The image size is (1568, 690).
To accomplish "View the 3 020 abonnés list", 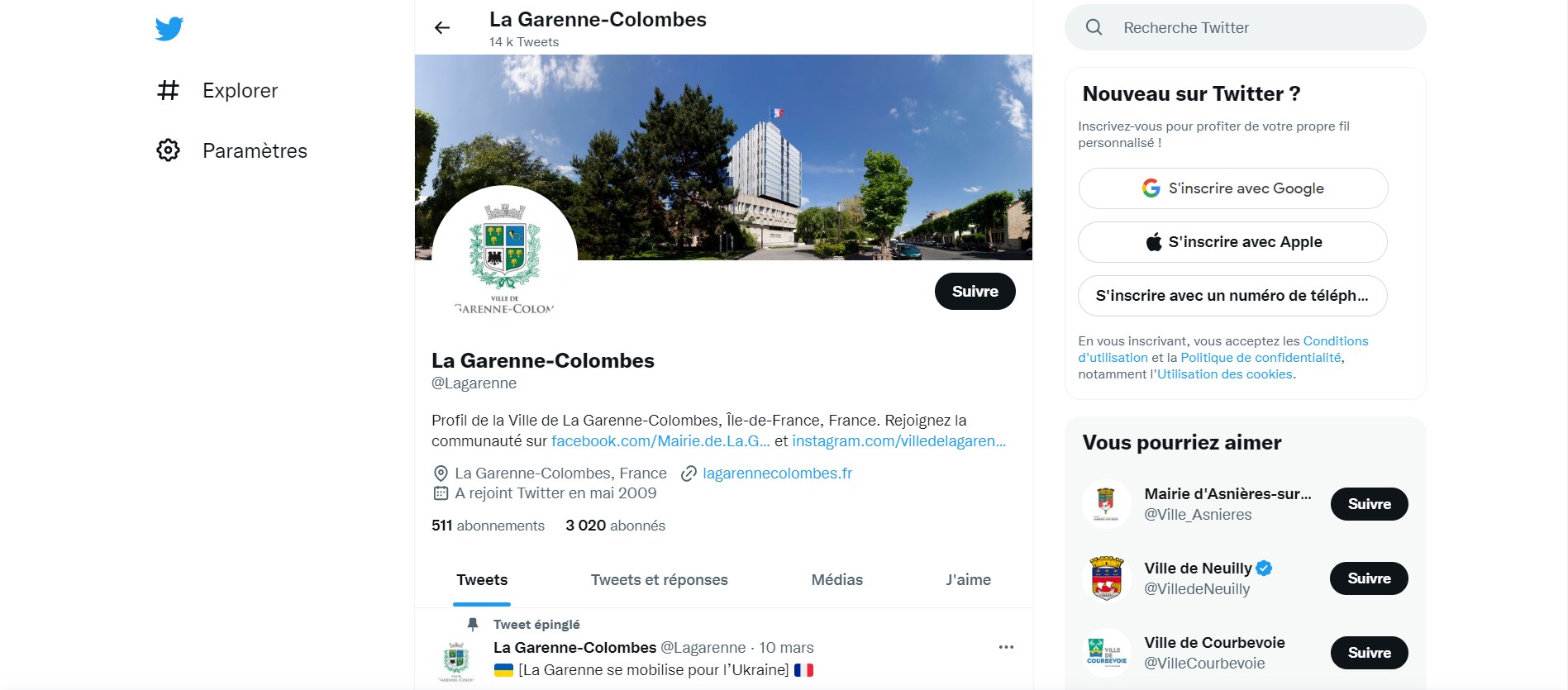I will pos(615,526).
